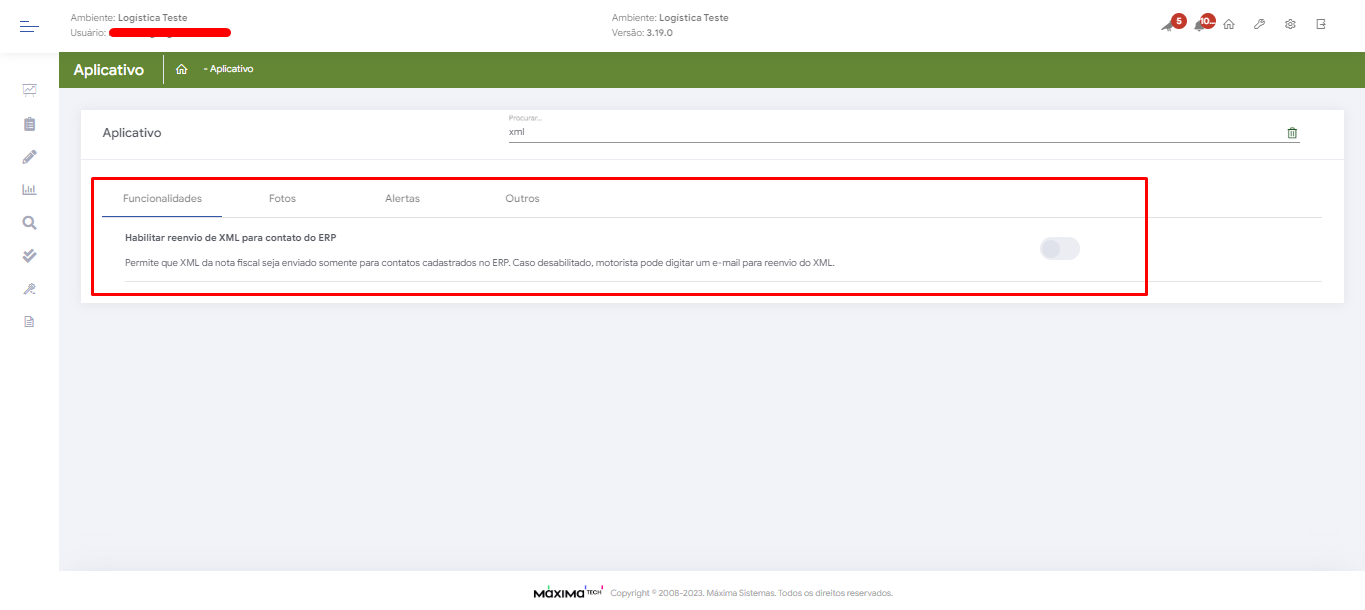Switch to the Funcionalidades tab

(x=162, y=199)
